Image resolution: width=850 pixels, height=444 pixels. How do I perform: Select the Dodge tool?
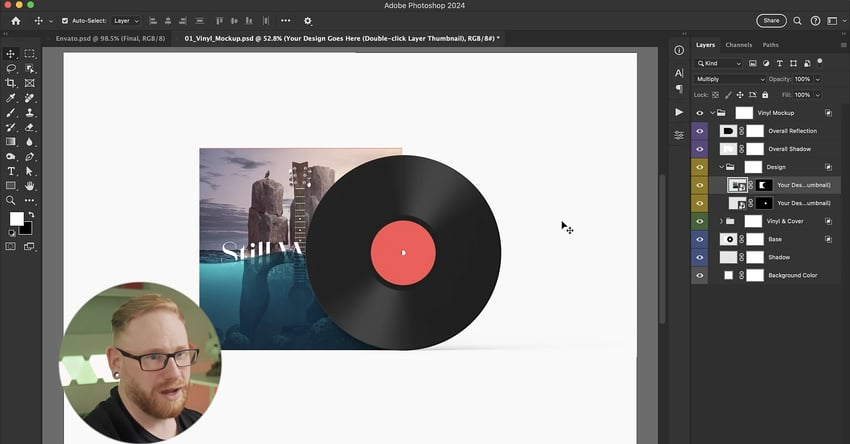10,156
